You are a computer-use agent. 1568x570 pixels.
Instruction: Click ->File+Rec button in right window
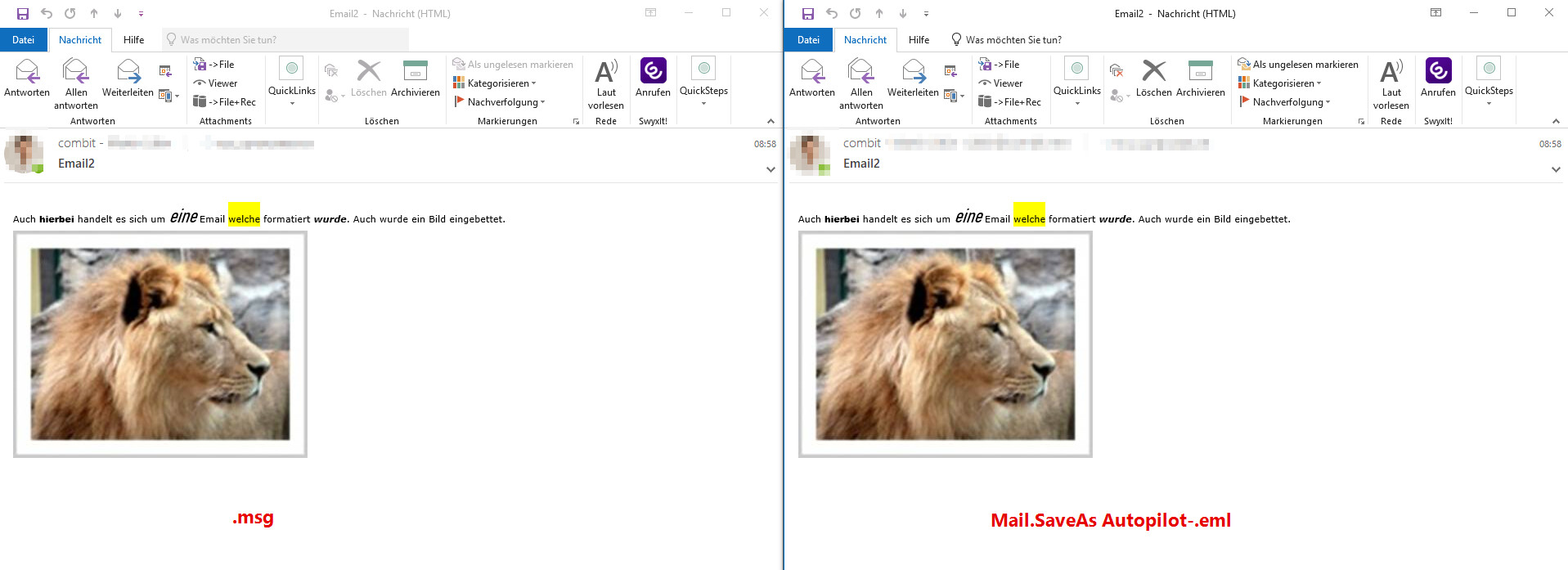pos(1010,102)
